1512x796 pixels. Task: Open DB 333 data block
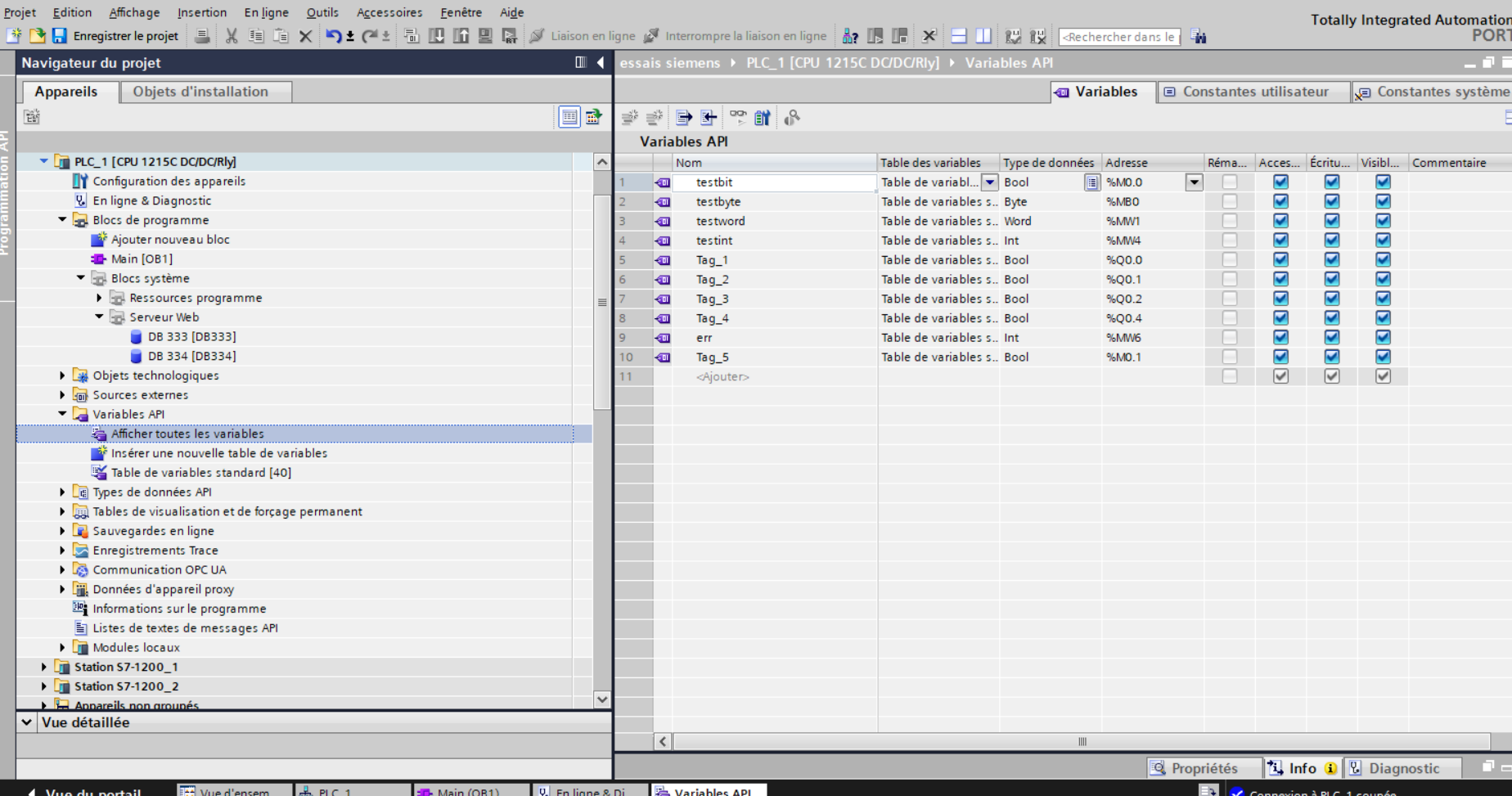(x=191, y=337)
